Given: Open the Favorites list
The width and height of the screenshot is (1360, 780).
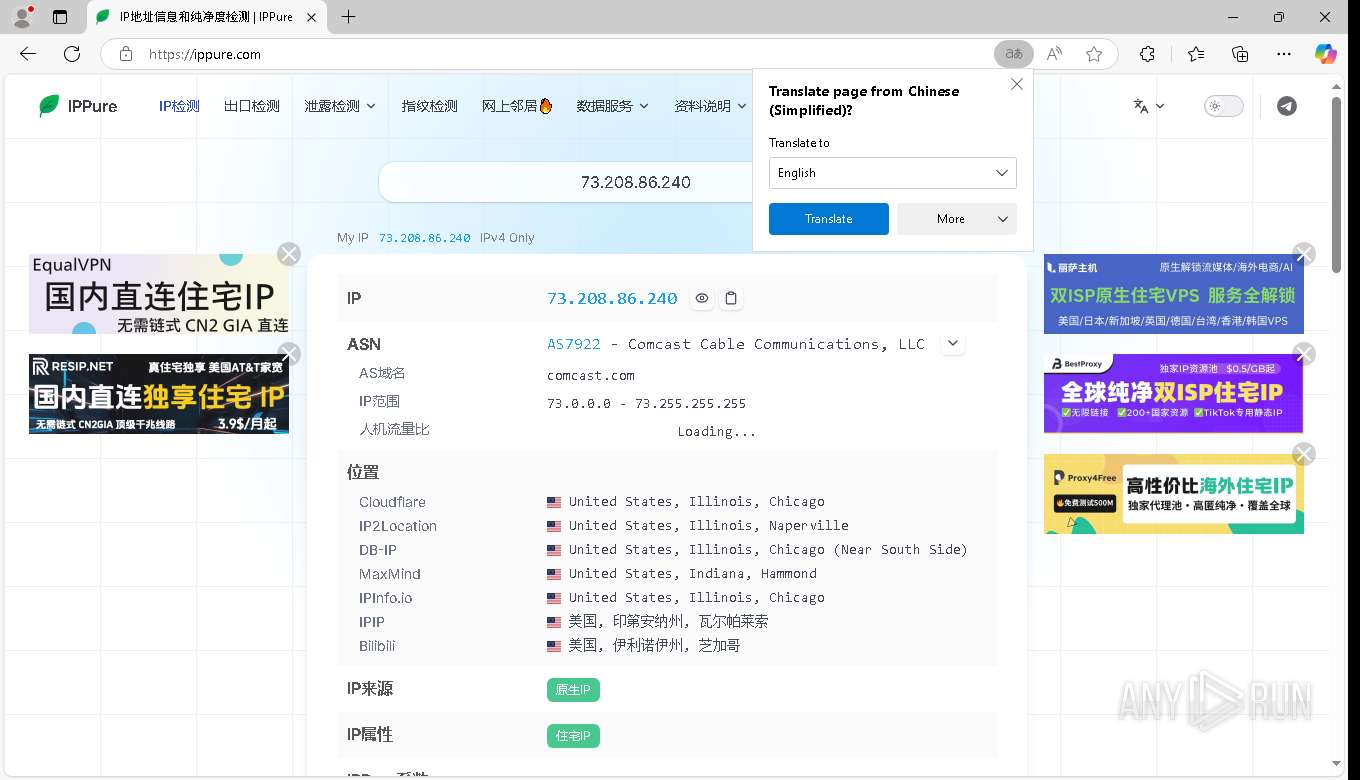Looking at the screenshot, I should point(1196,54).
